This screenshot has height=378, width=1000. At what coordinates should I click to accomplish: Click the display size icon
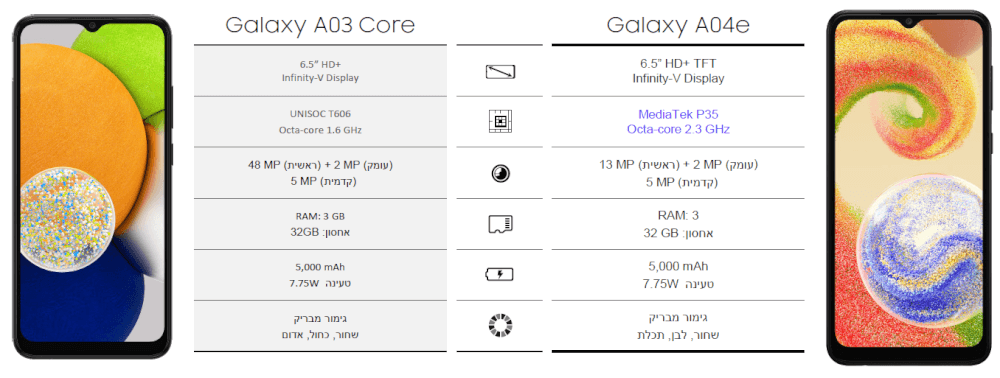(500, 71)
